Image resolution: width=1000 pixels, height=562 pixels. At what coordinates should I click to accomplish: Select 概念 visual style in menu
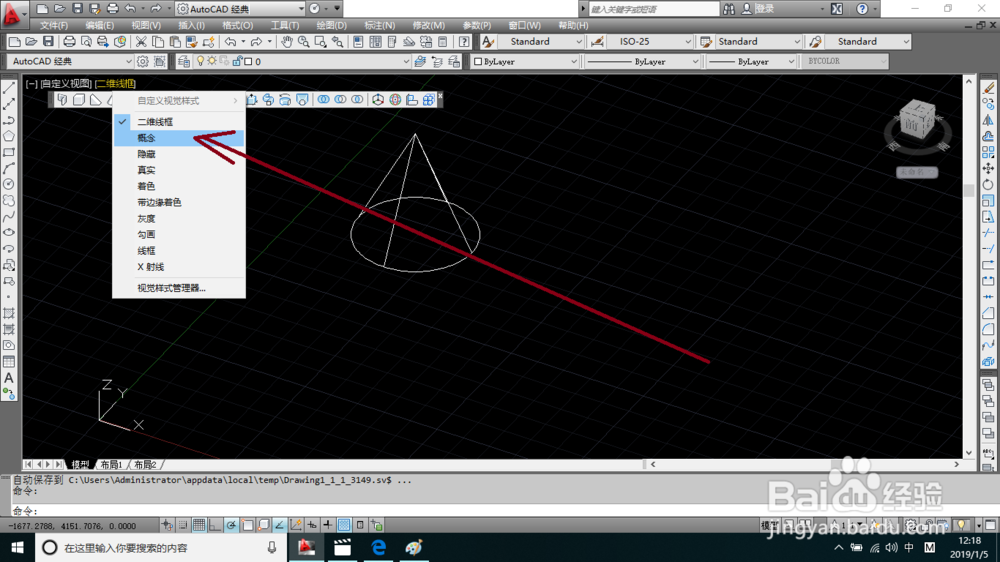pyautogui.click(x=179, y=138)
